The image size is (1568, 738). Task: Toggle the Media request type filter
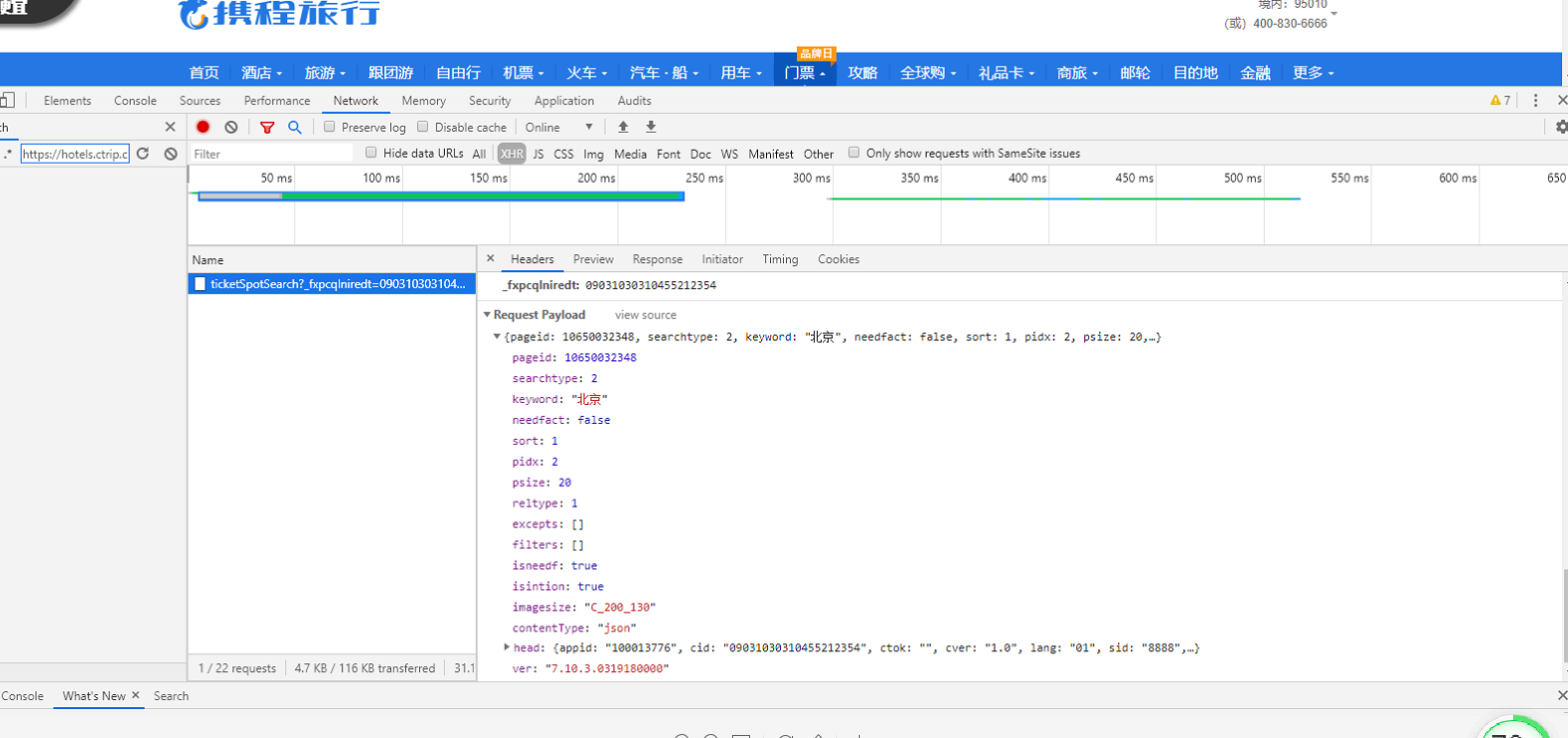point(630,154)
